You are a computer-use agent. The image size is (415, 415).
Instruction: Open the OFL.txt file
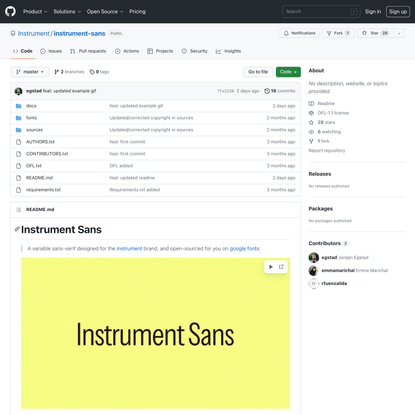click(x=34, y=166)
